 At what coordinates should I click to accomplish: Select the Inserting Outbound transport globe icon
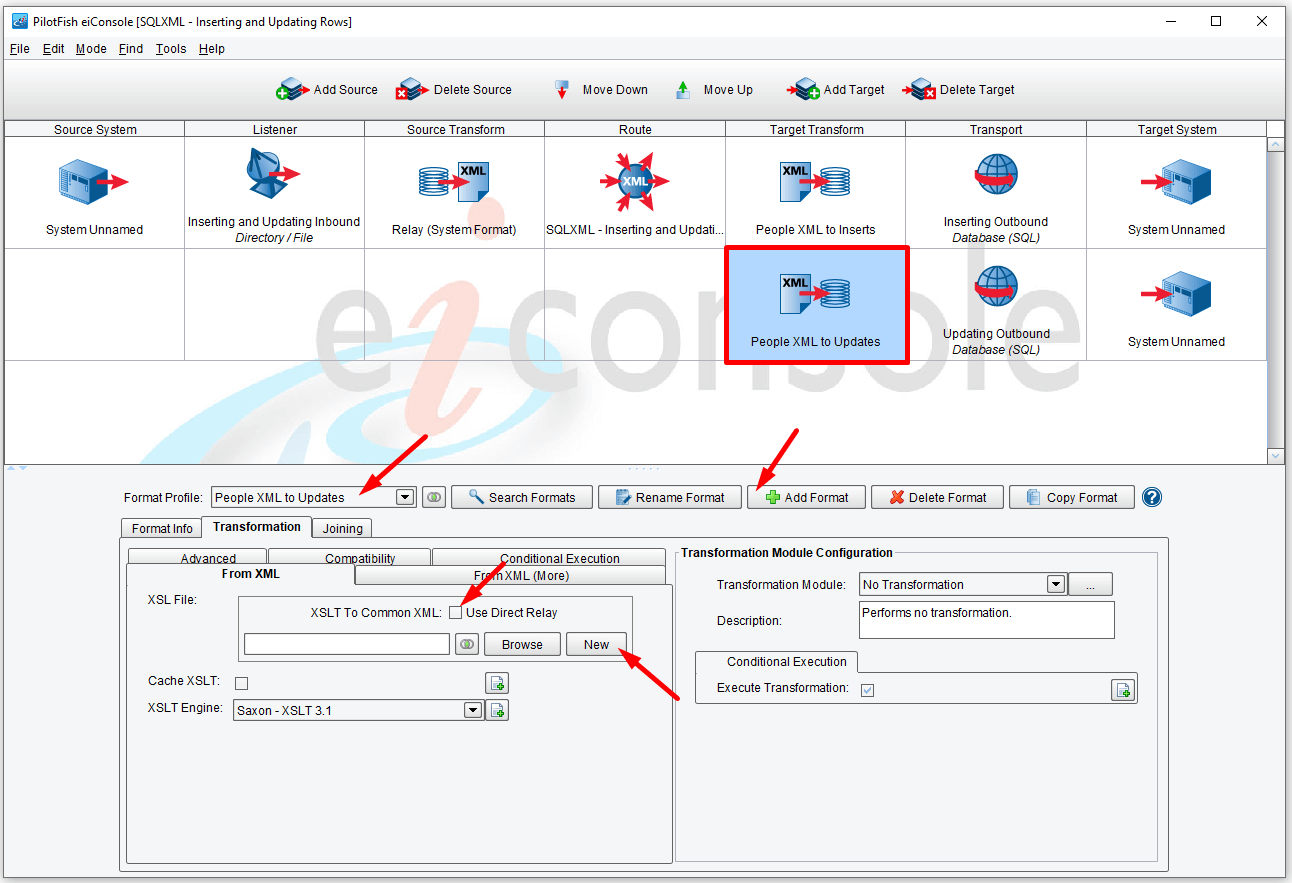point(995,175)
